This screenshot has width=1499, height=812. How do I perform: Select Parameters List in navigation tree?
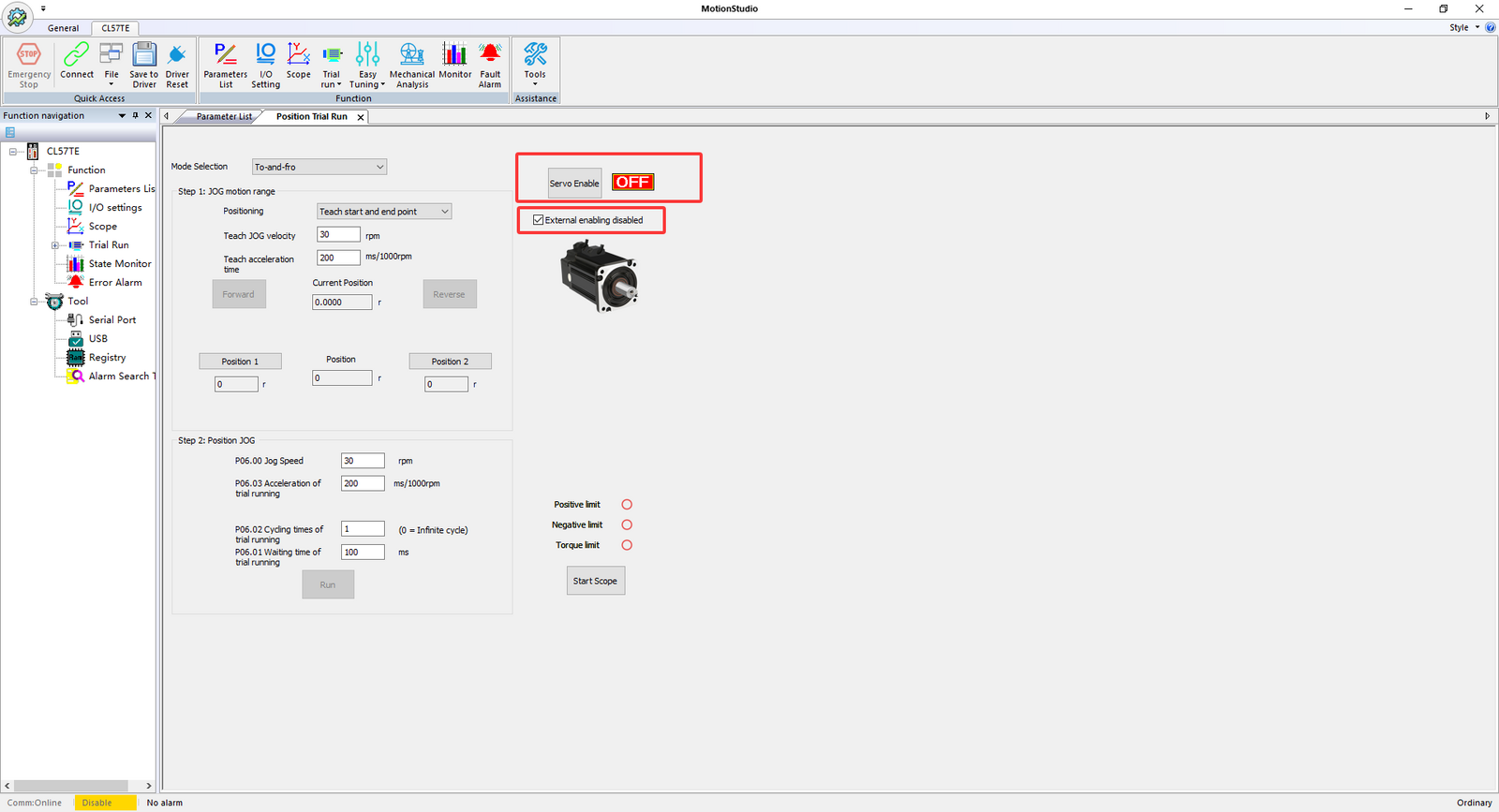pos(111,188)
